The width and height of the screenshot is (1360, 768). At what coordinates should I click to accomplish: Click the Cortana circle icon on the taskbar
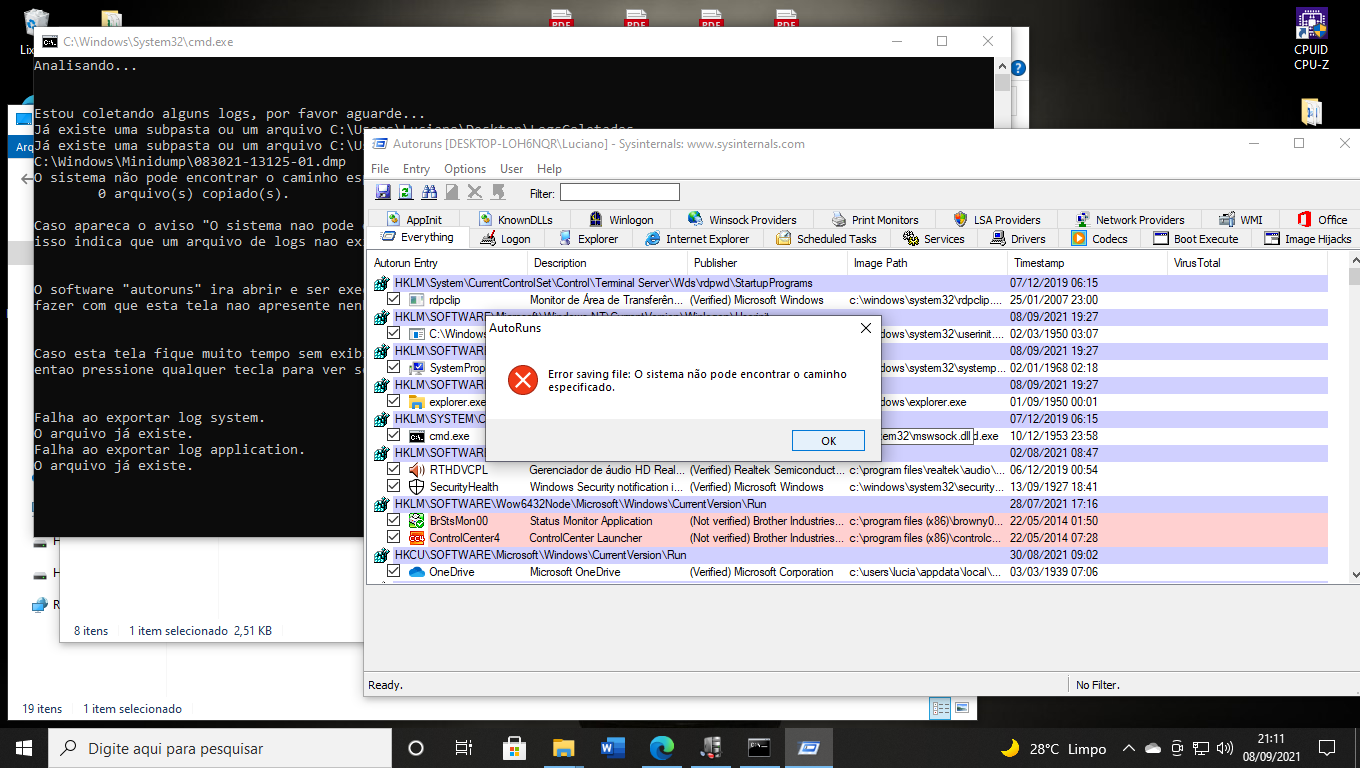tap(416, 748)
